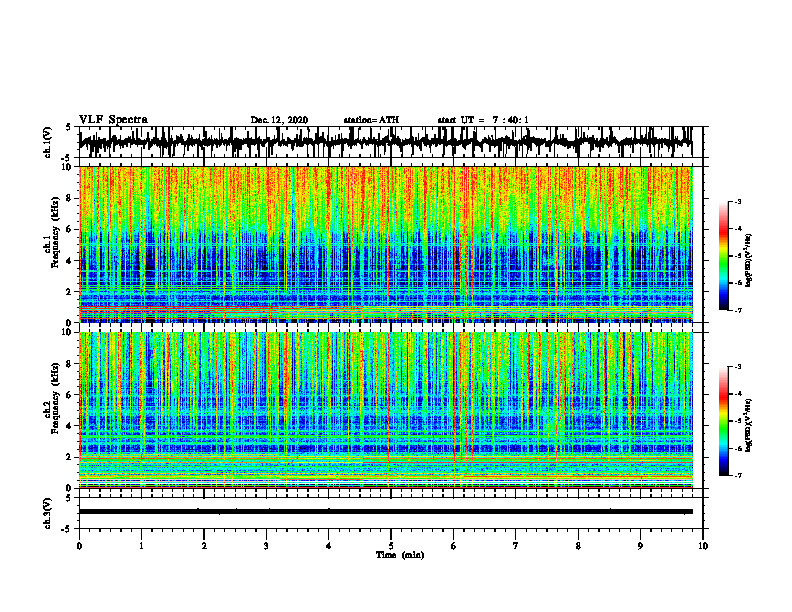Click the "station=ATH" label
Screen dimensions: 792x612
[371, 120]
